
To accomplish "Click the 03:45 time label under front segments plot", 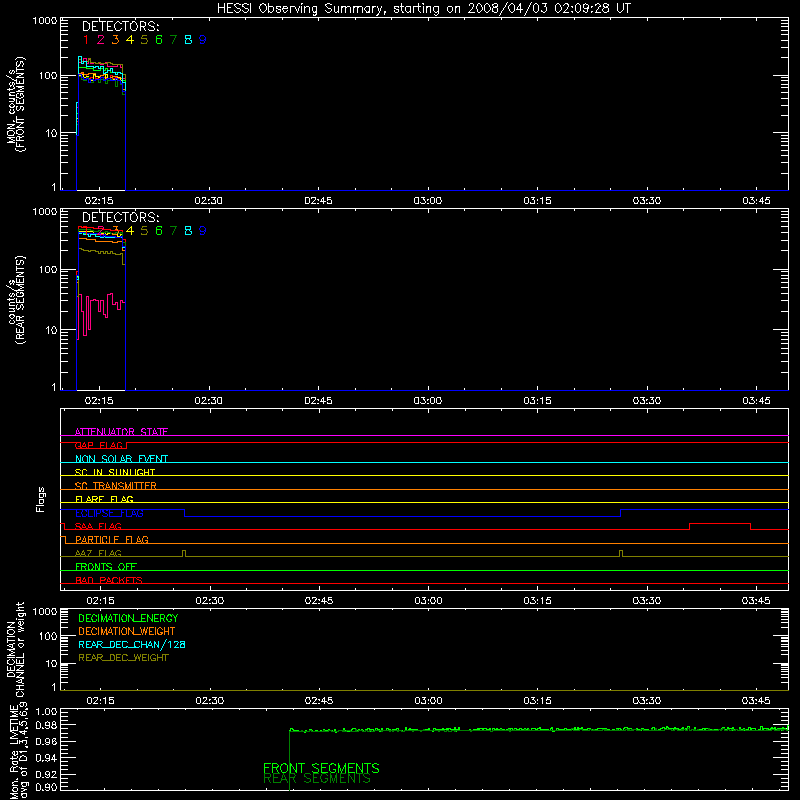I will click(x=756, y=201).
